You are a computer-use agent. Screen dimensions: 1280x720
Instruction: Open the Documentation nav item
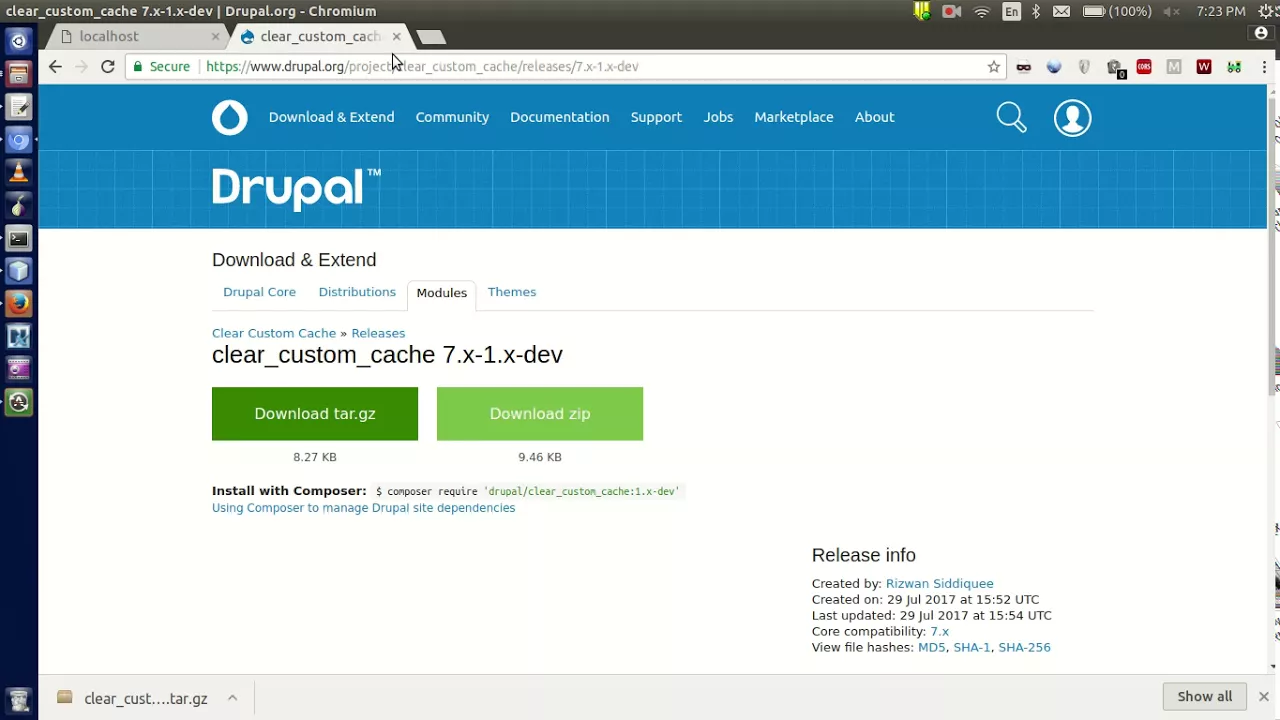tap(559, 117)
